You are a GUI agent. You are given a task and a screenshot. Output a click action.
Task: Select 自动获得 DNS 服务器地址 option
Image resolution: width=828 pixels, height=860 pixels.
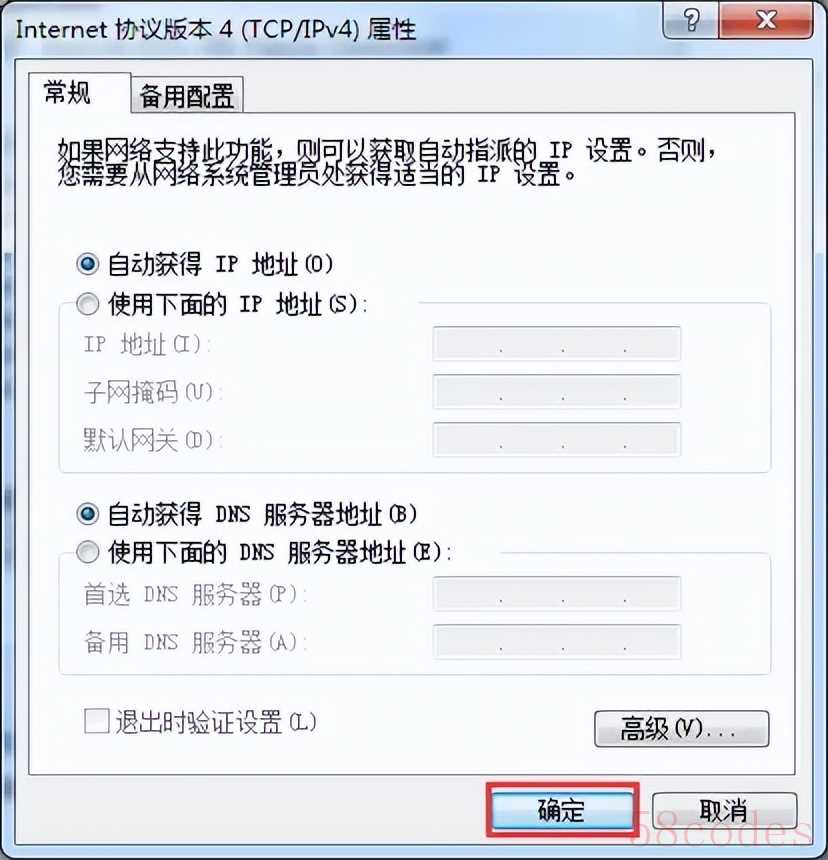88,514
